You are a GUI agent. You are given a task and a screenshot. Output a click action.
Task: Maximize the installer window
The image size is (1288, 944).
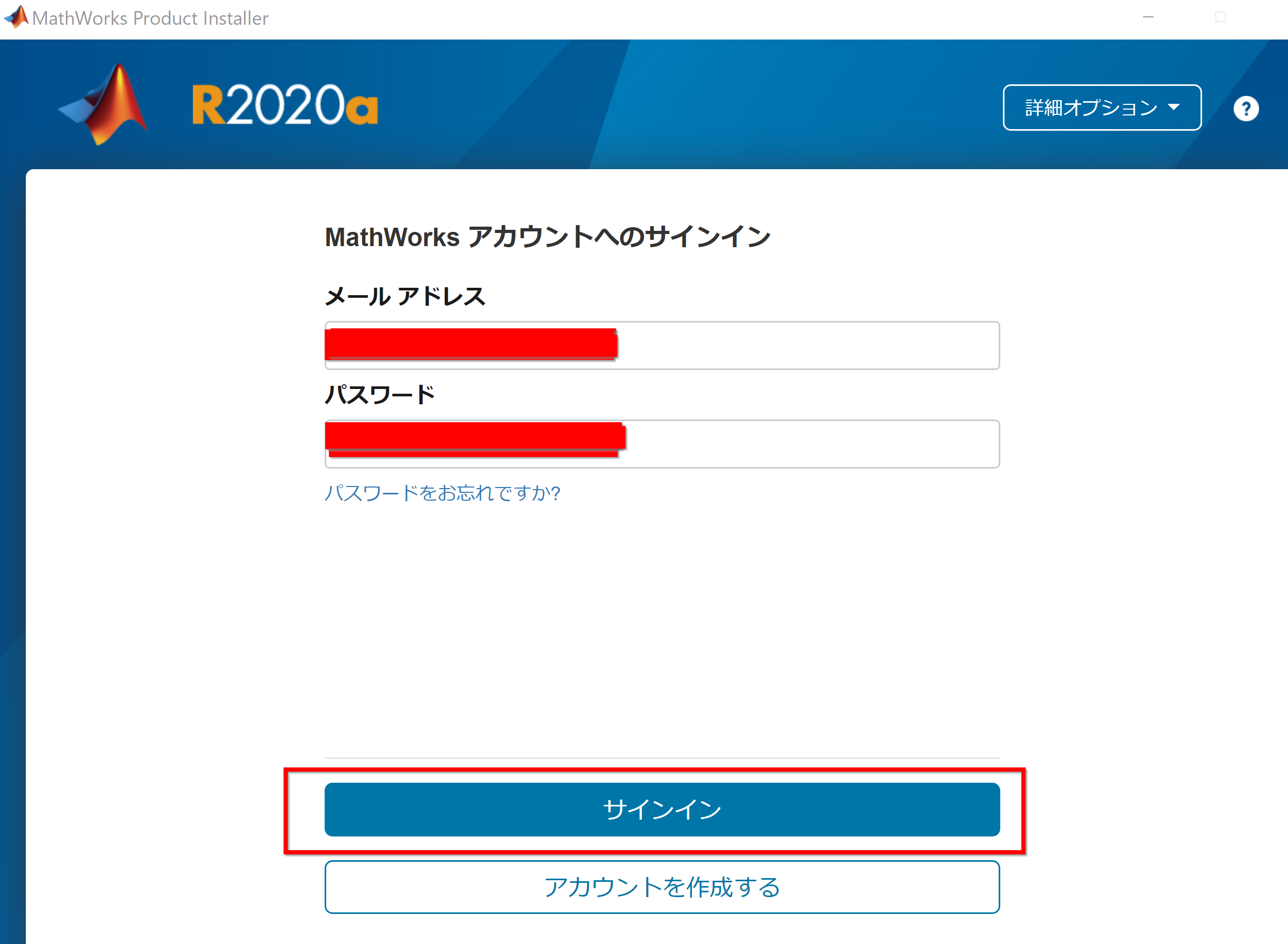1221,17
